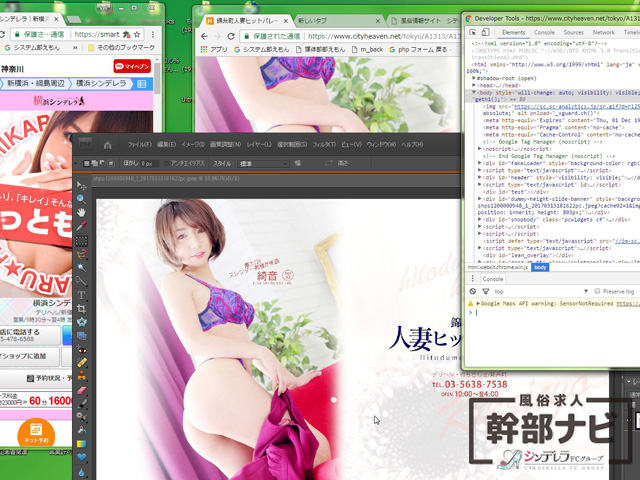Choose the Intersect with Selection mode icon
The height and width of the screenshot is (480, 640).
(x=111, y=163)
